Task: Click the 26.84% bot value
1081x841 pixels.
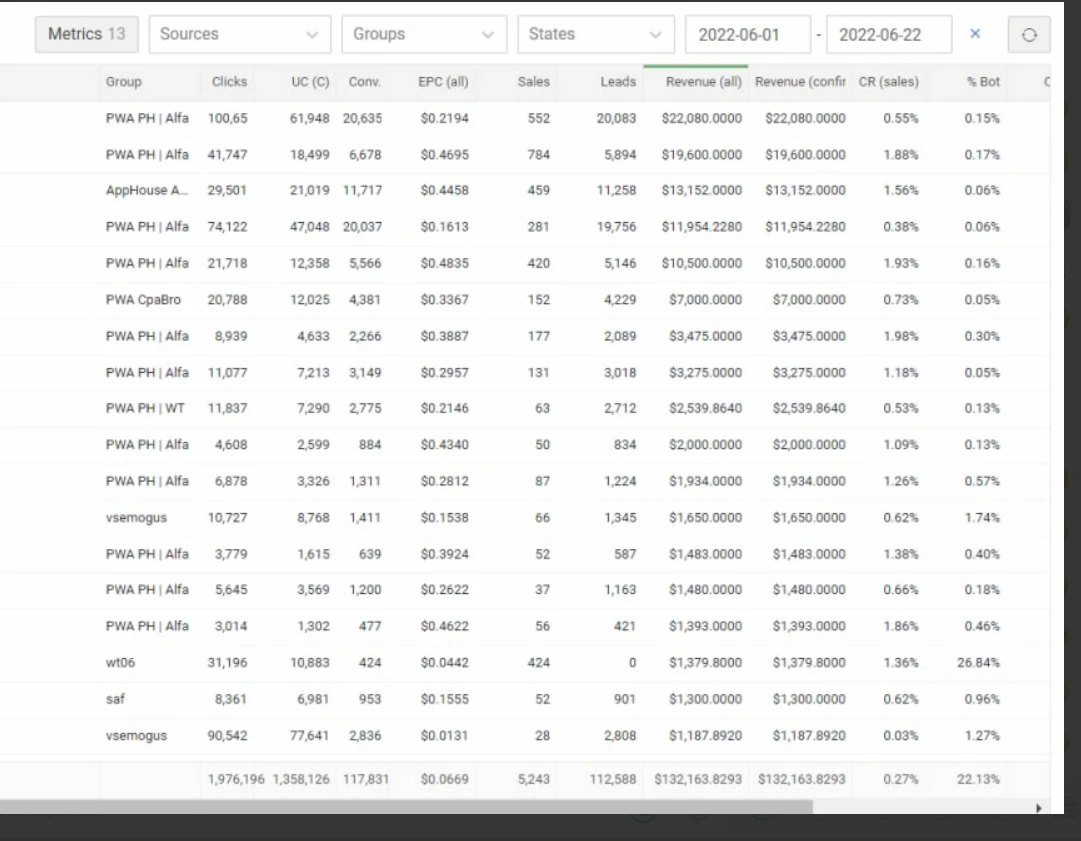Action: coord(978,662)
